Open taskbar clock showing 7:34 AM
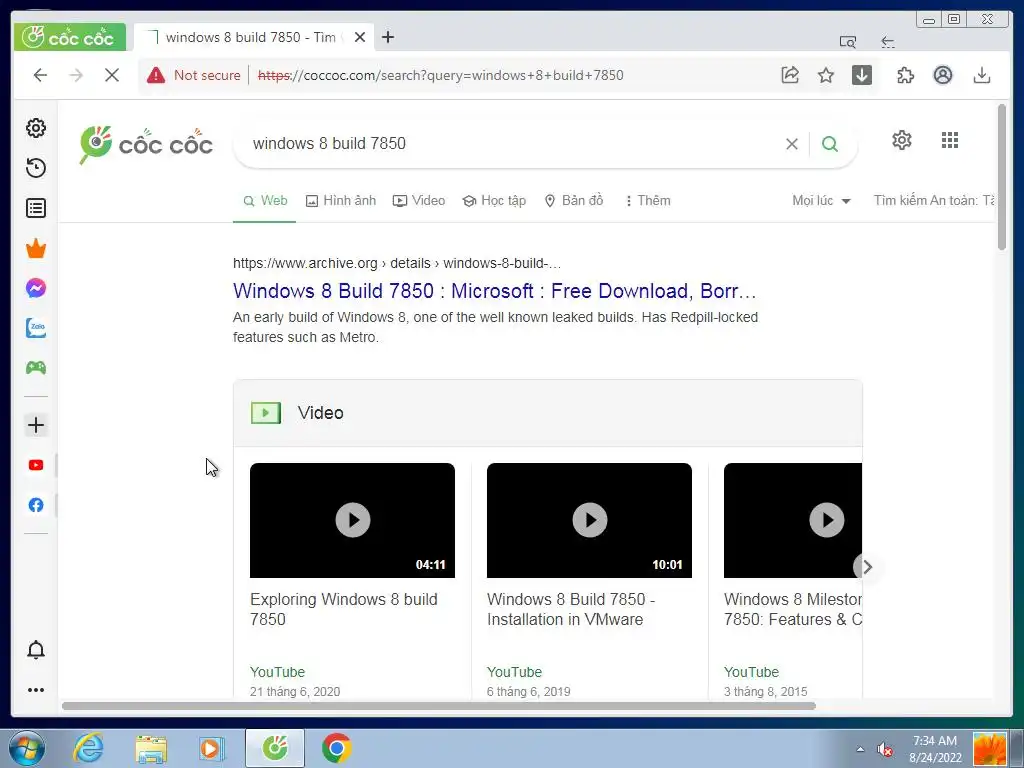This screenshot has width=1024, height=768. tap(935, 749)
